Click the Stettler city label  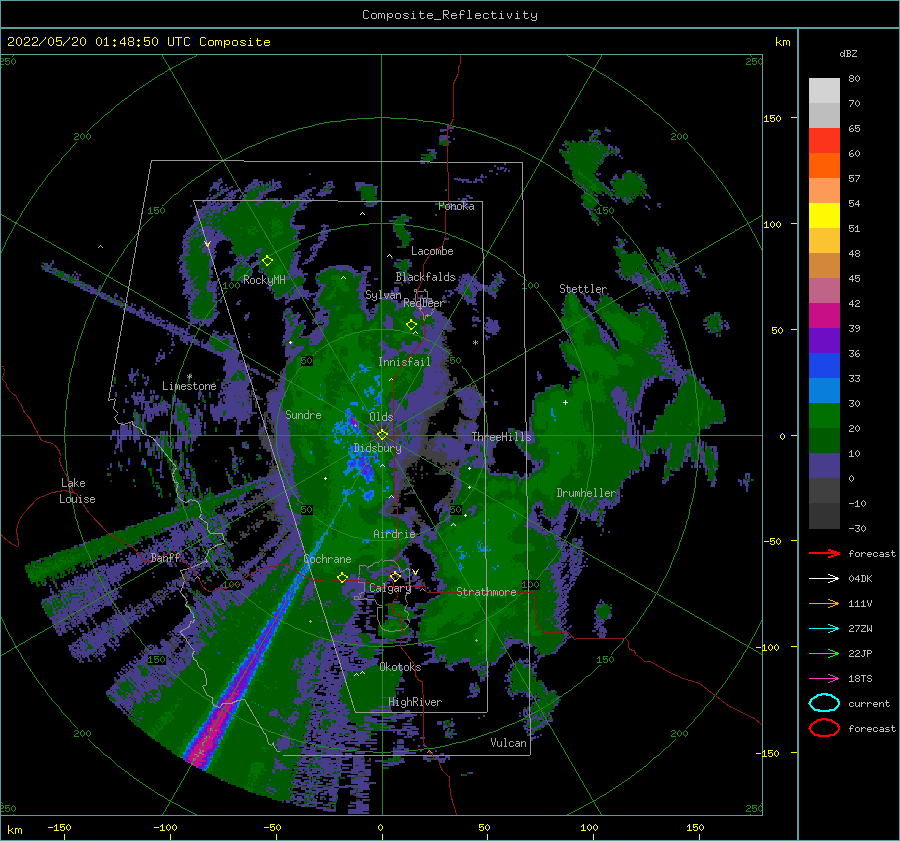click(x=583, y=289)
